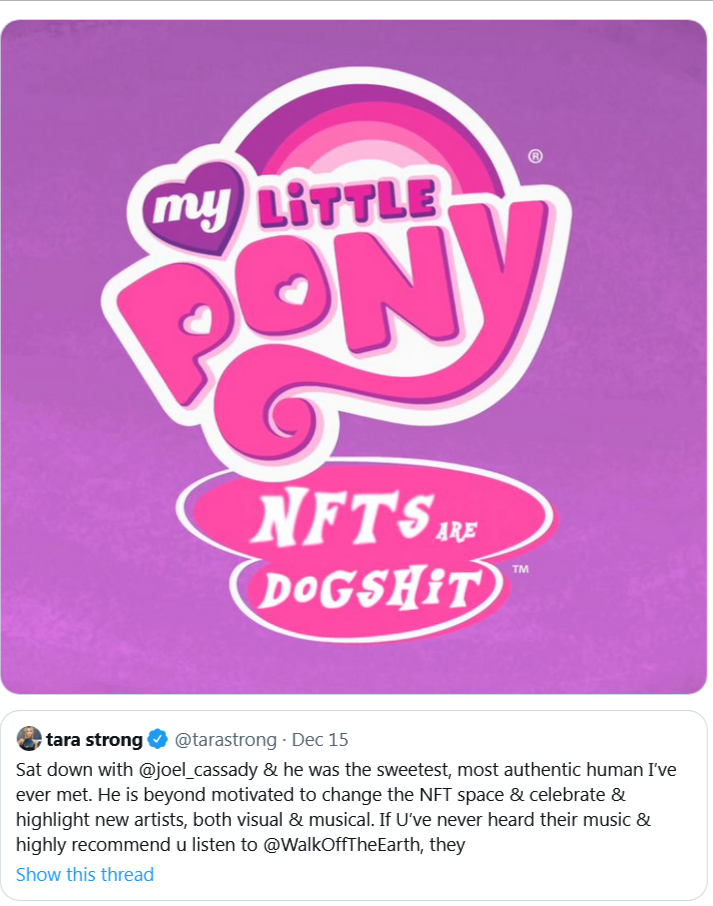
Task: Click the blue verified badge
Action: coord(157,740)
